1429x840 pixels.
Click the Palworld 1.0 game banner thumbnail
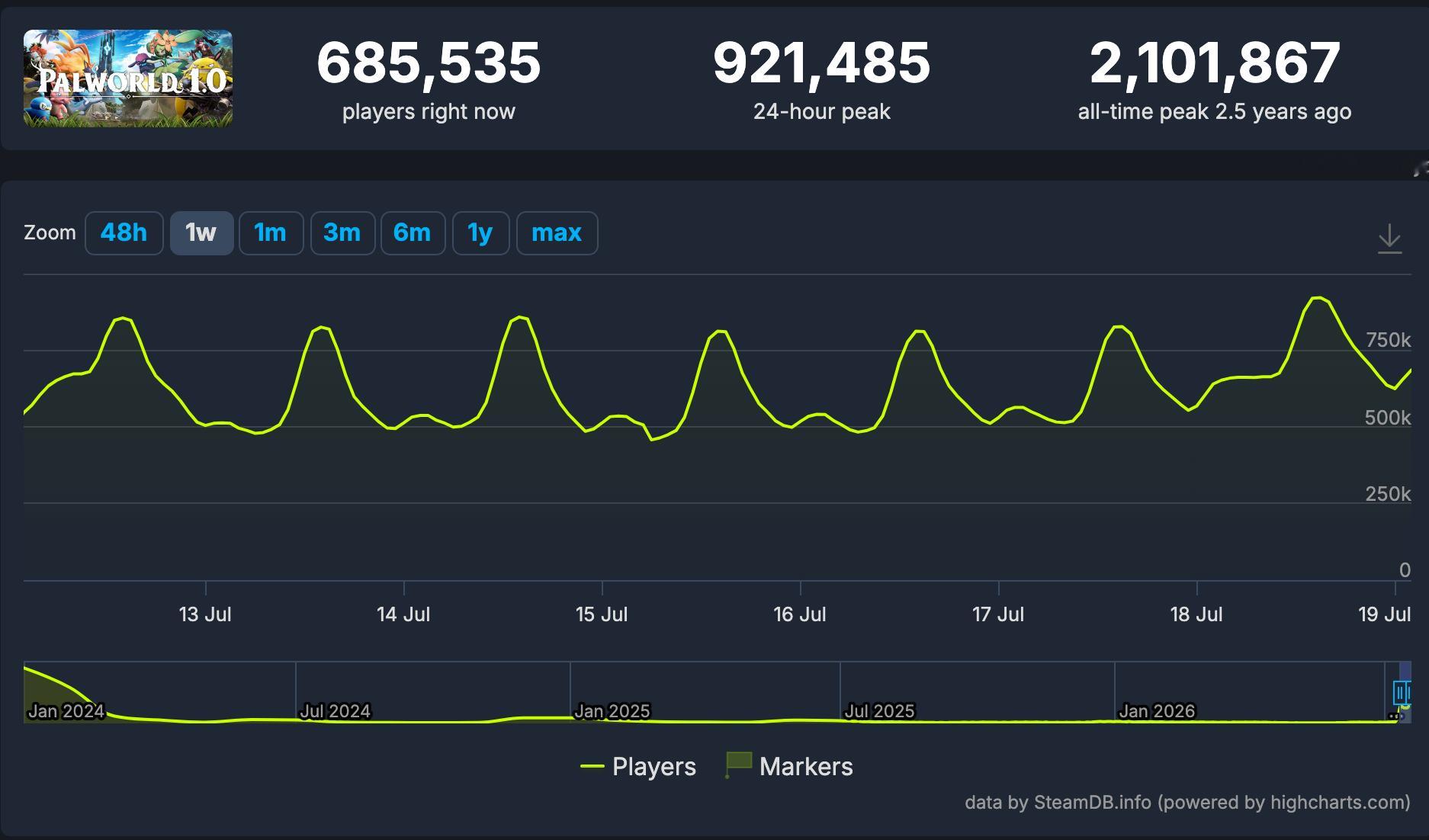128,79
